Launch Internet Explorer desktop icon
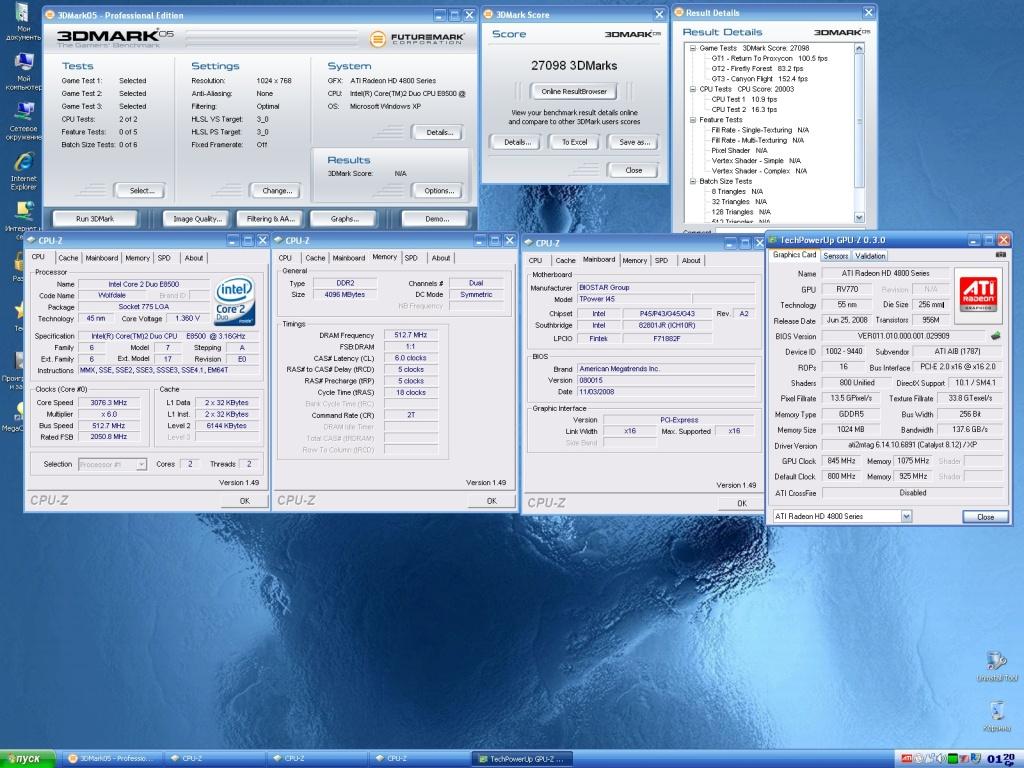 (x=23, y=171)
